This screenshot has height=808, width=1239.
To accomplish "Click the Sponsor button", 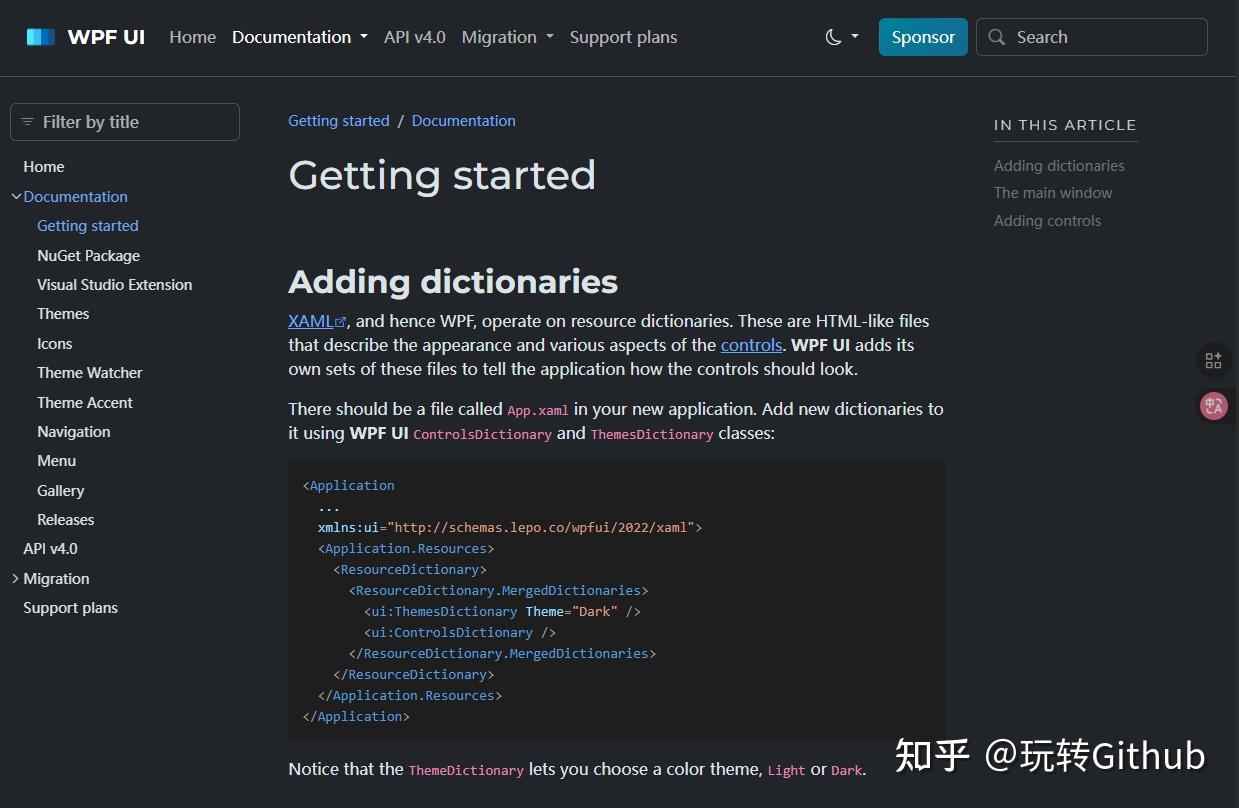I will pyautogui.click(x=923, y=37).
